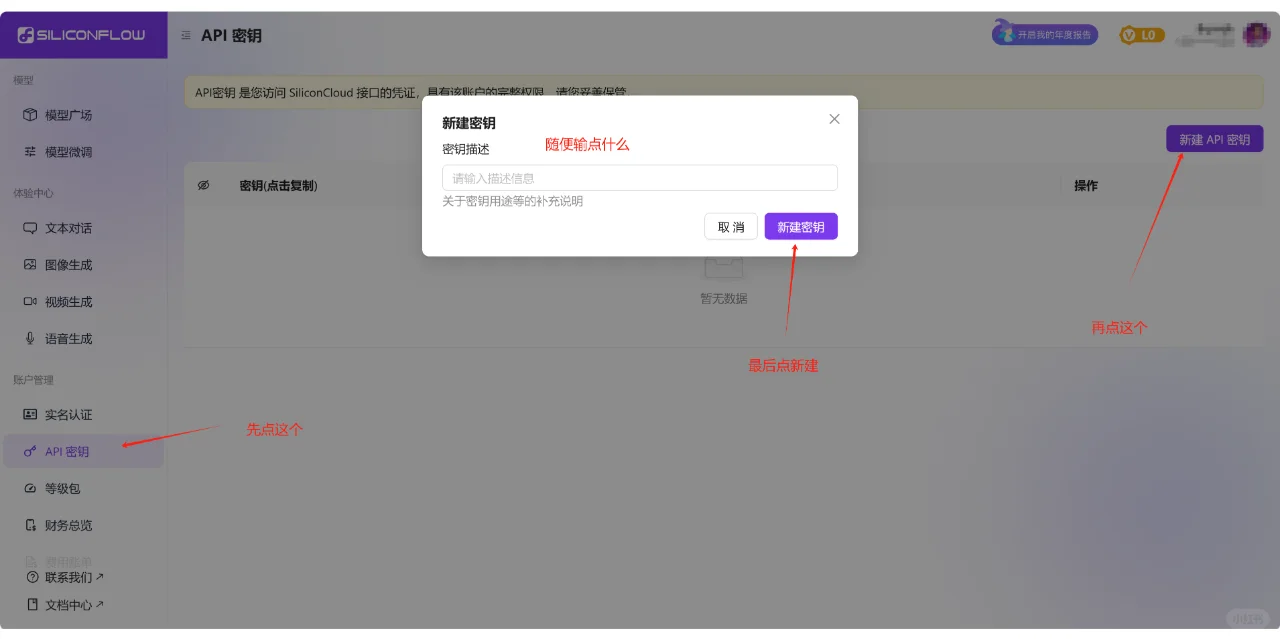Click the key description input field
This screenshot has width=1280, height=639.
click(x=640, y=177)
